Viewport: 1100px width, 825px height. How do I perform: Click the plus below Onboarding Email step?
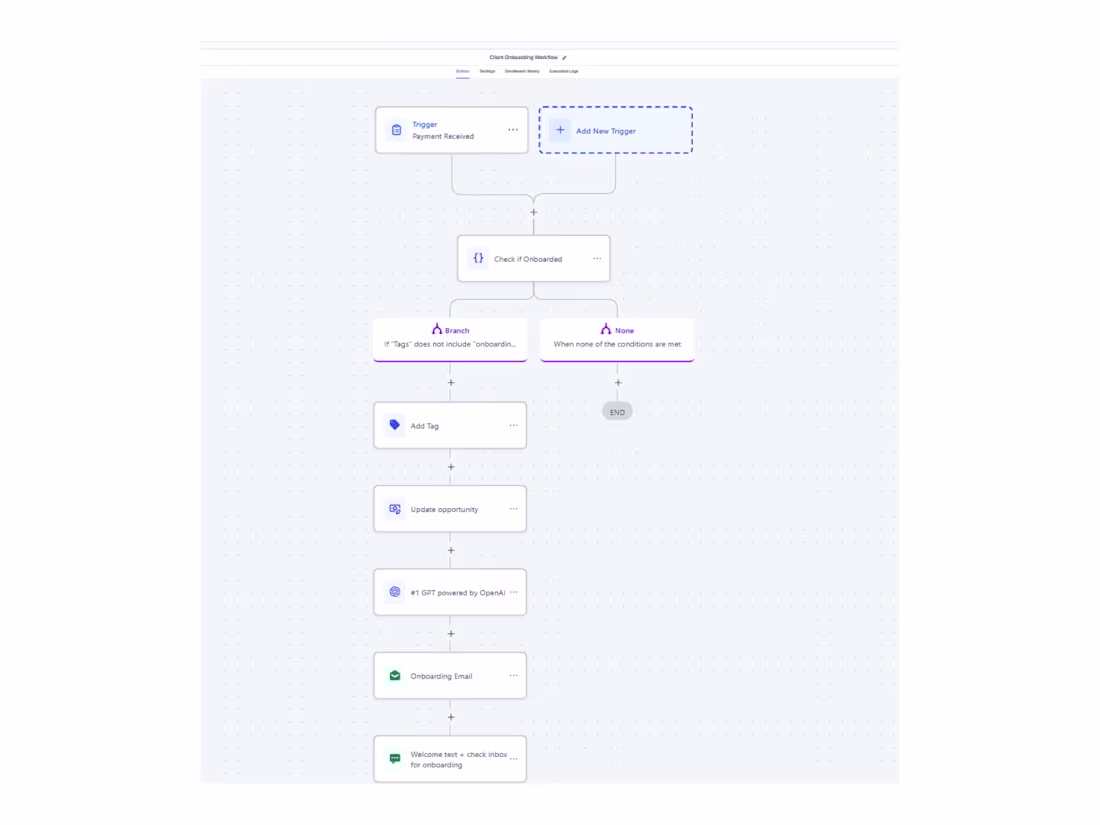click(x=450, y=717)
